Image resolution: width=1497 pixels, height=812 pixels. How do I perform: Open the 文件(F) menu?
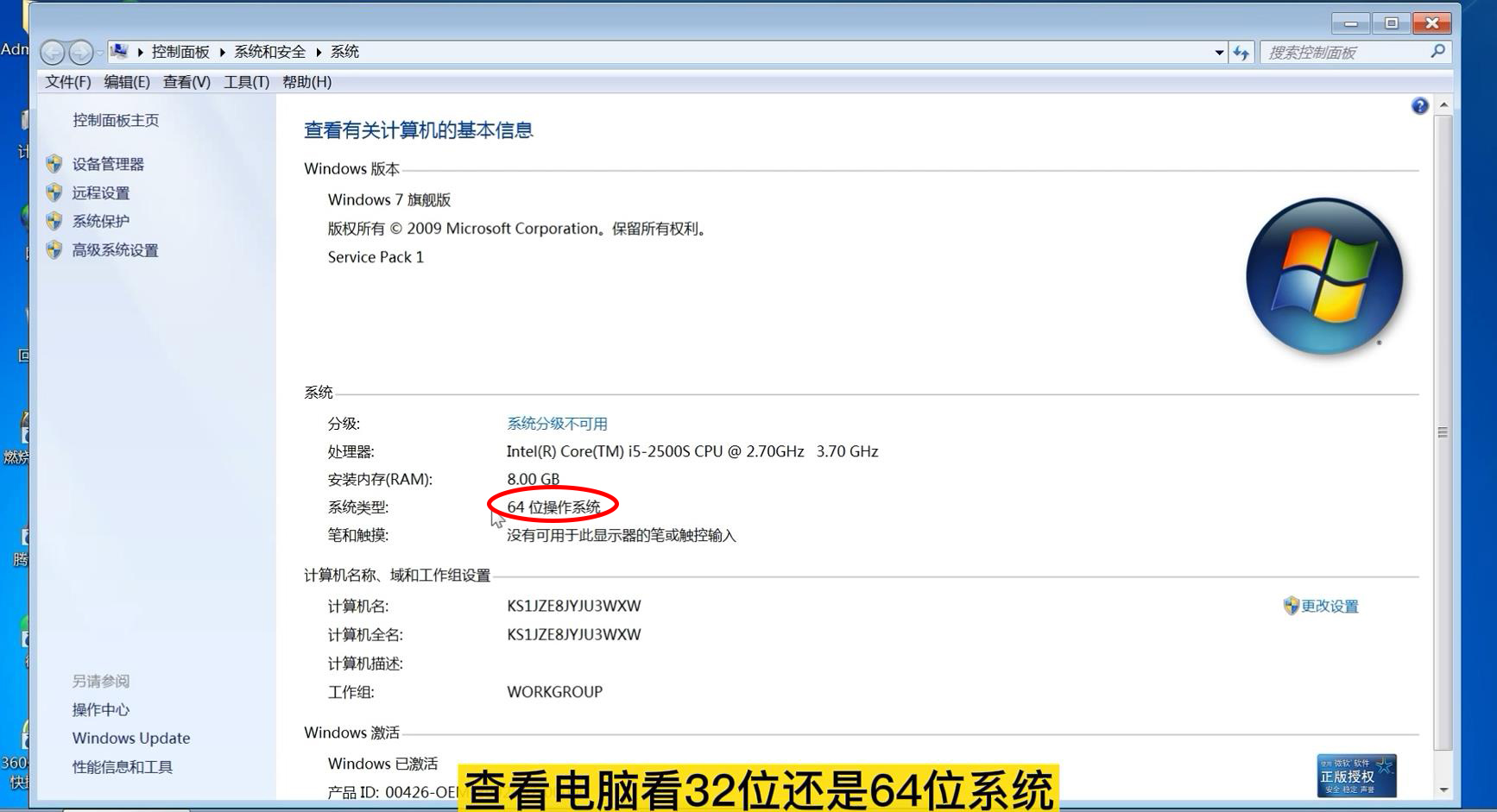click(x=67, y=82)
